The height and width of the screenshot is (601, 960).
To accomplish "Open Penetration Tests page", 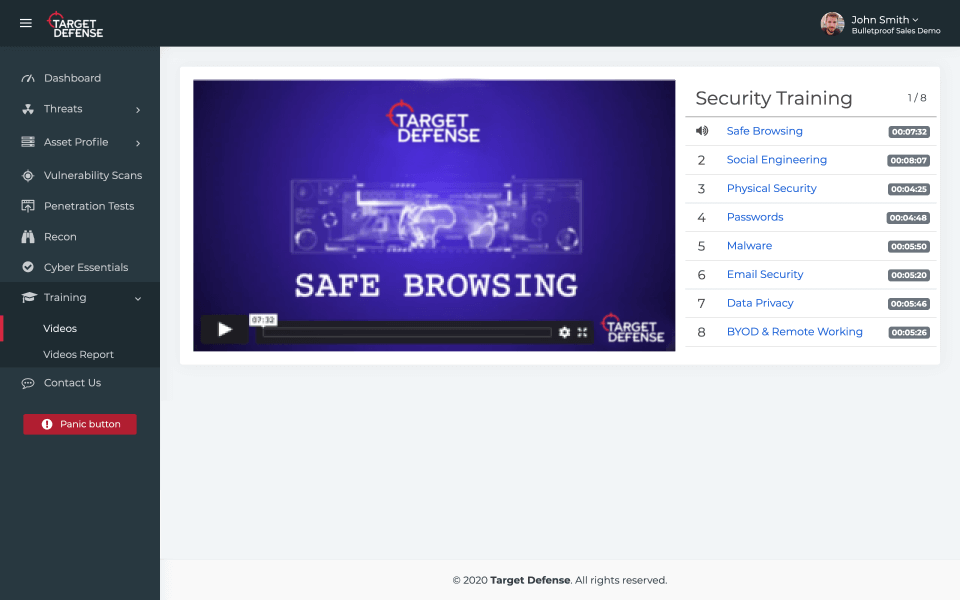I will pos(89,206).
